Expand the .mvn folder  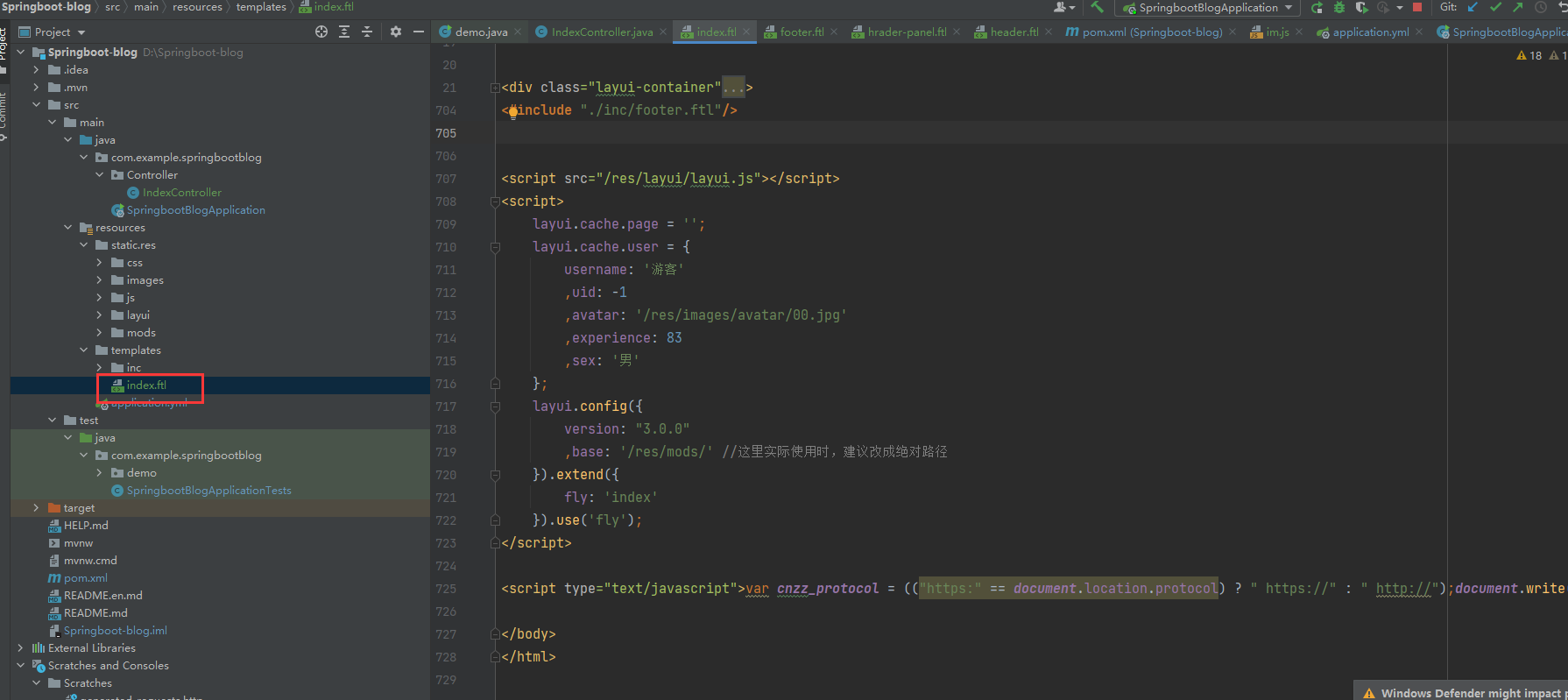[36, 88]
